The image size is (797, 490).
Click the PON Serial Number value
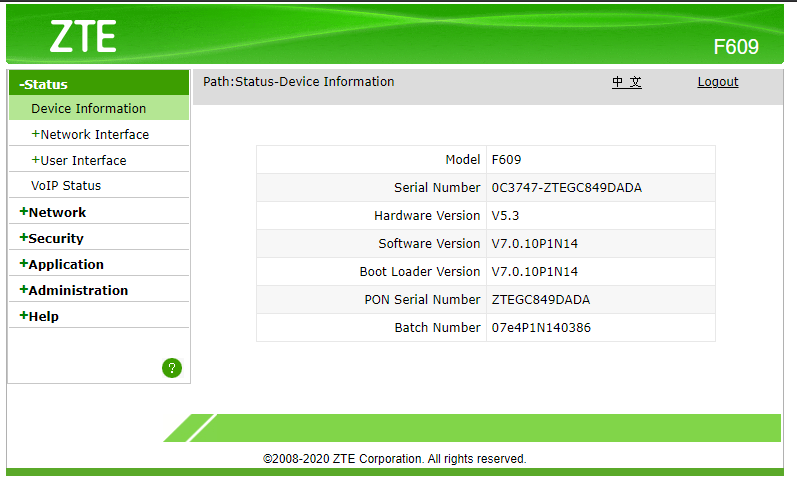coord(540,300)
